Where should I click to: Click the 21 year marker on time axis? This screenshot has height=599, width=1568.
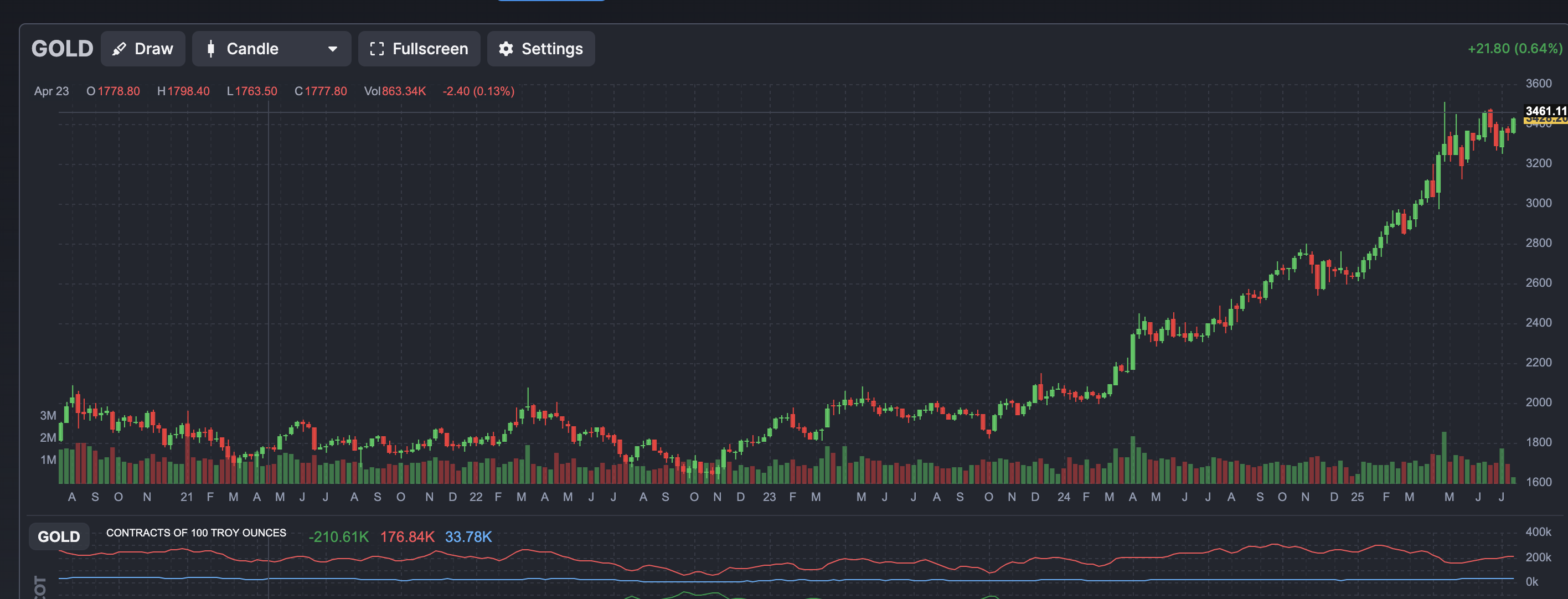coord(186,497)
